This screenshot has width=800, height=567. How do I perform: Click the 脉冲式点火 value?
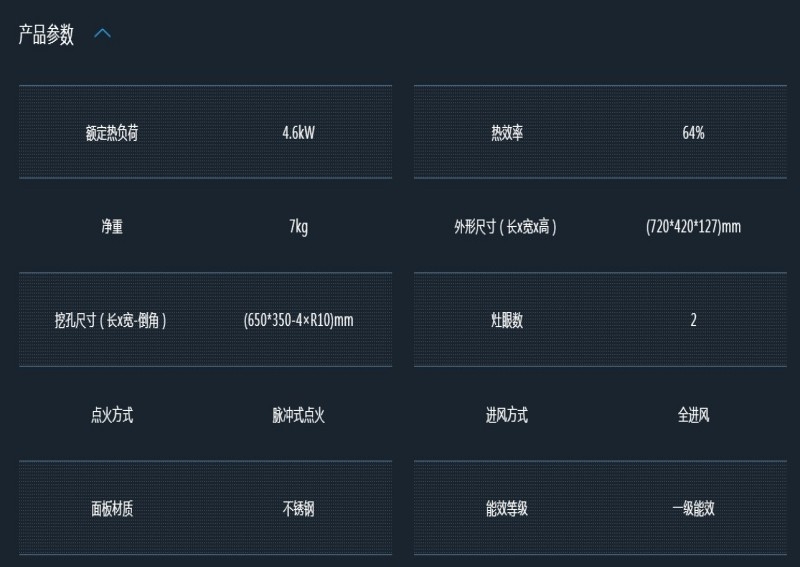pyautogui.click(x=298, y=415)
